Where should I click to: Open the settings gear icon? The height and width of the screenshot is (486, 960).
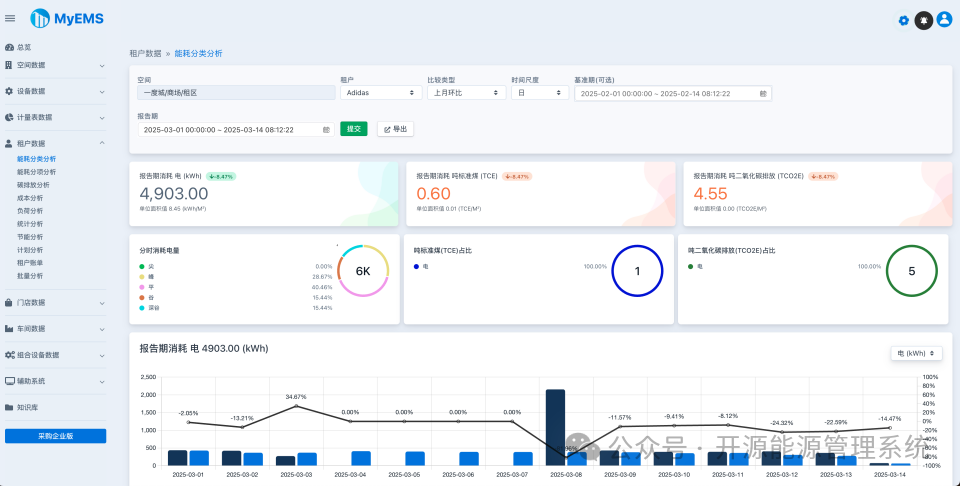click(x=904, y=21)
